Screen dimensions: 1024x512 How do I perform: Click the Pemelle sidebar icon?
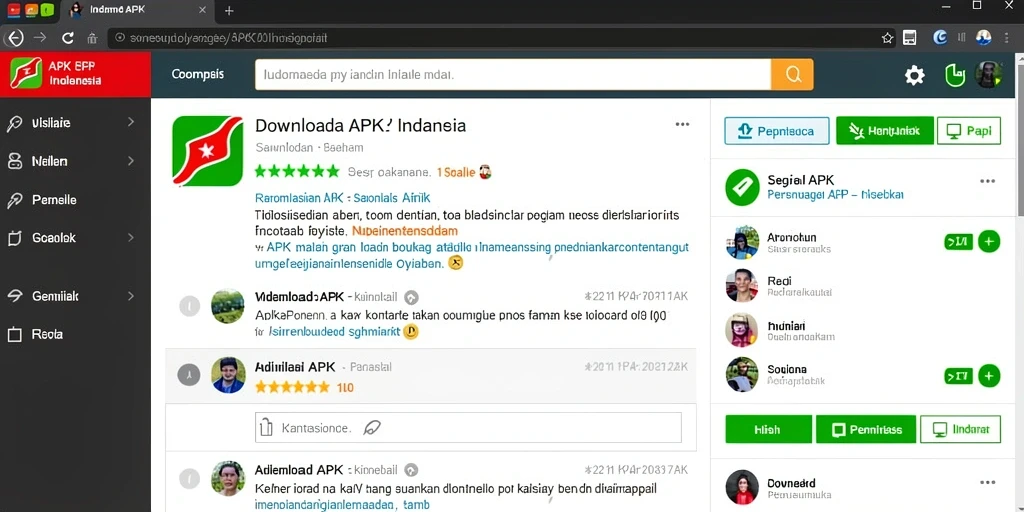point(14,200)
